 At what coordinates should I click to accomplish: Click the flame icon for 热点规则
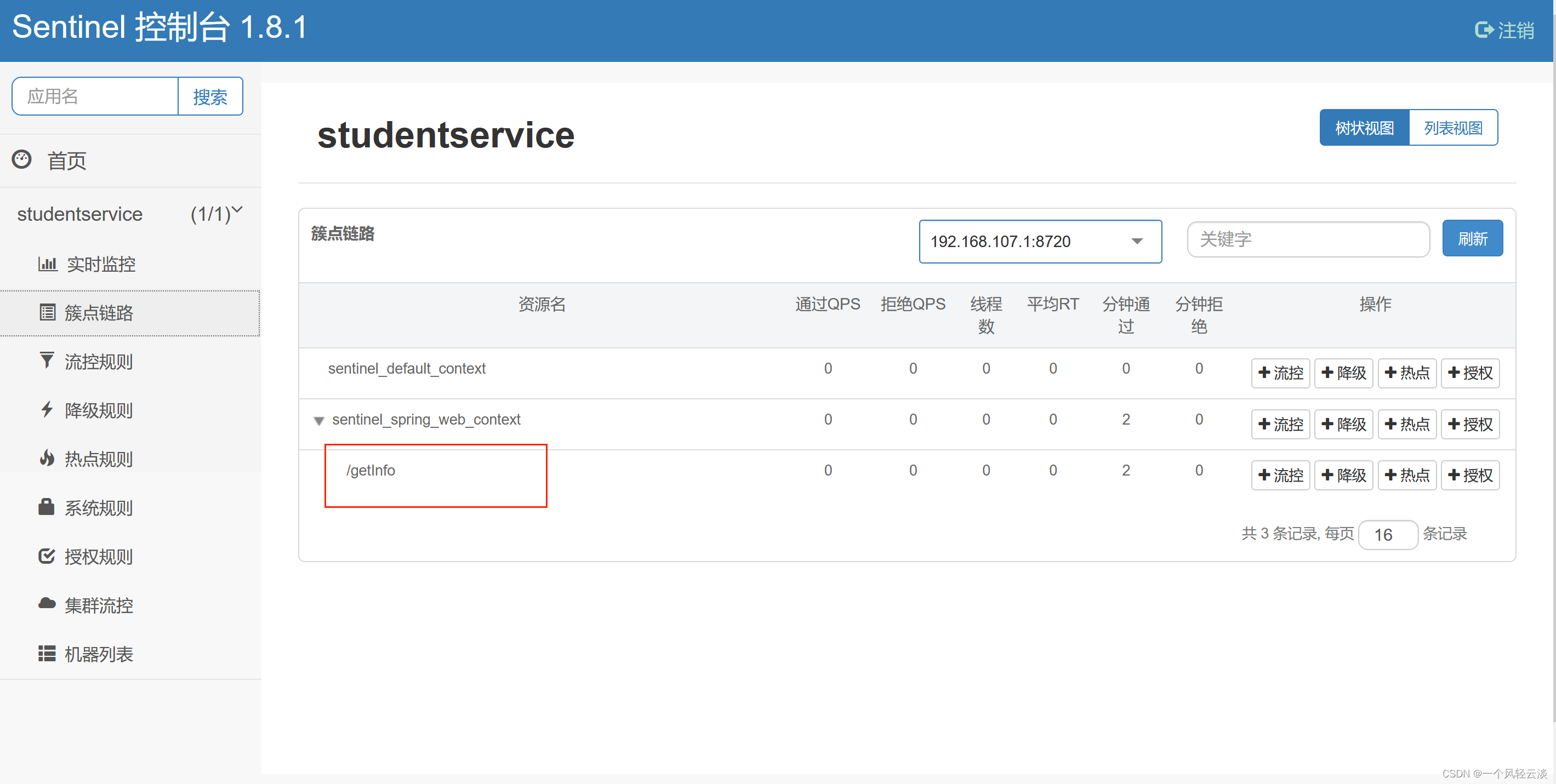[x=47, y=458]
